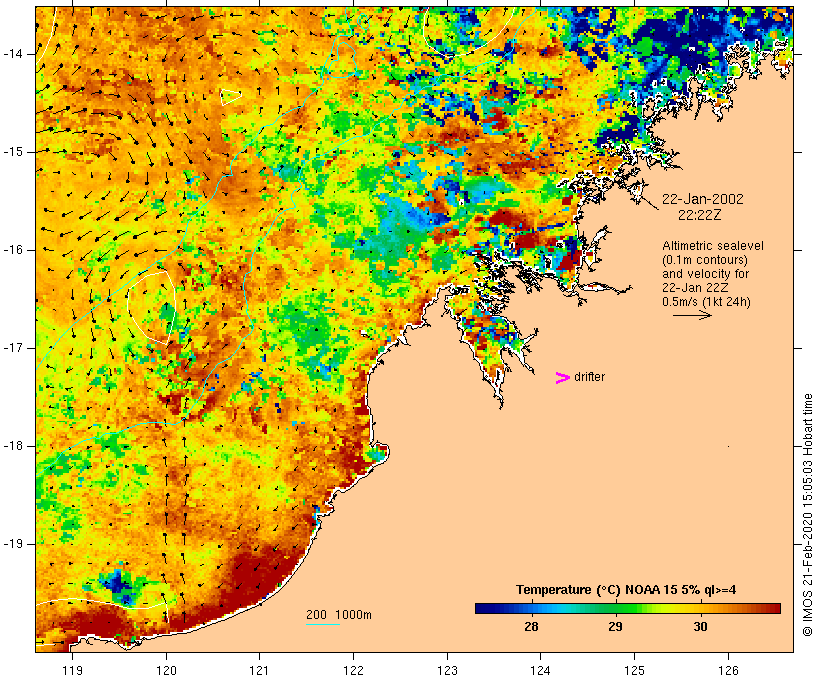Click the '120' longitude axis label

pos(166,670)
